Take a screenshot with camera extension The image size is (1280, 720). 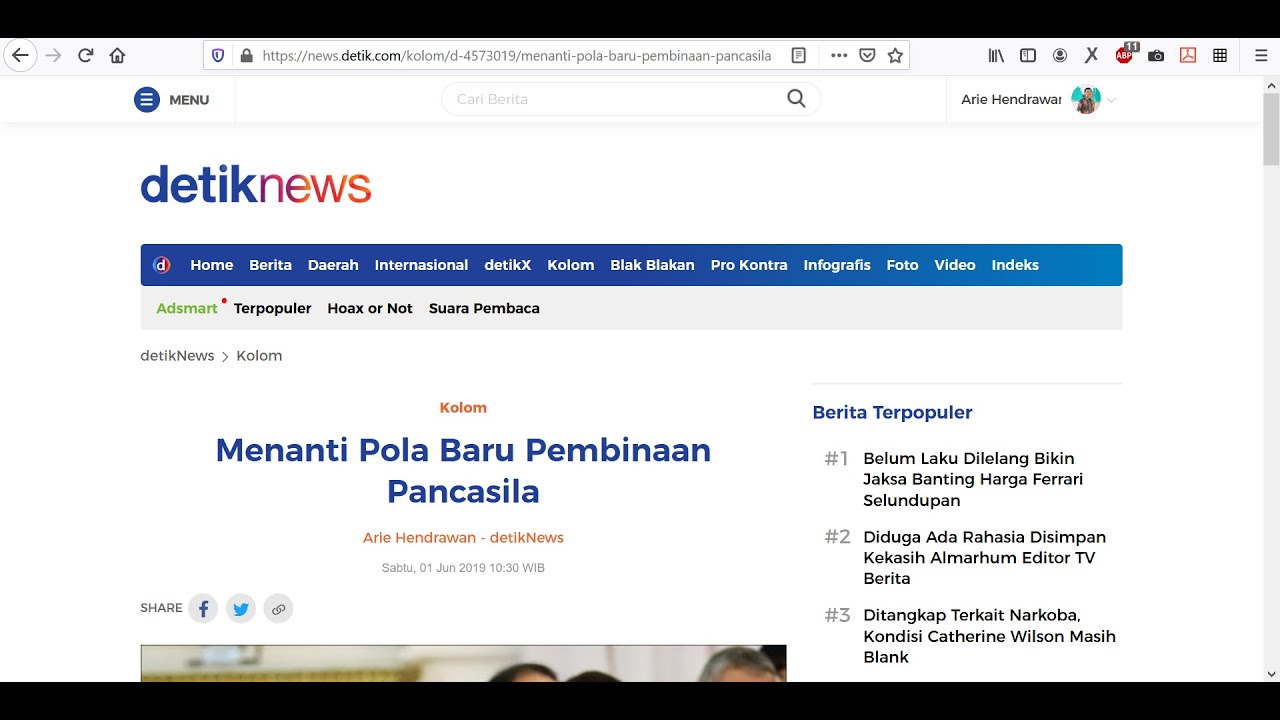coord(1156,56)
